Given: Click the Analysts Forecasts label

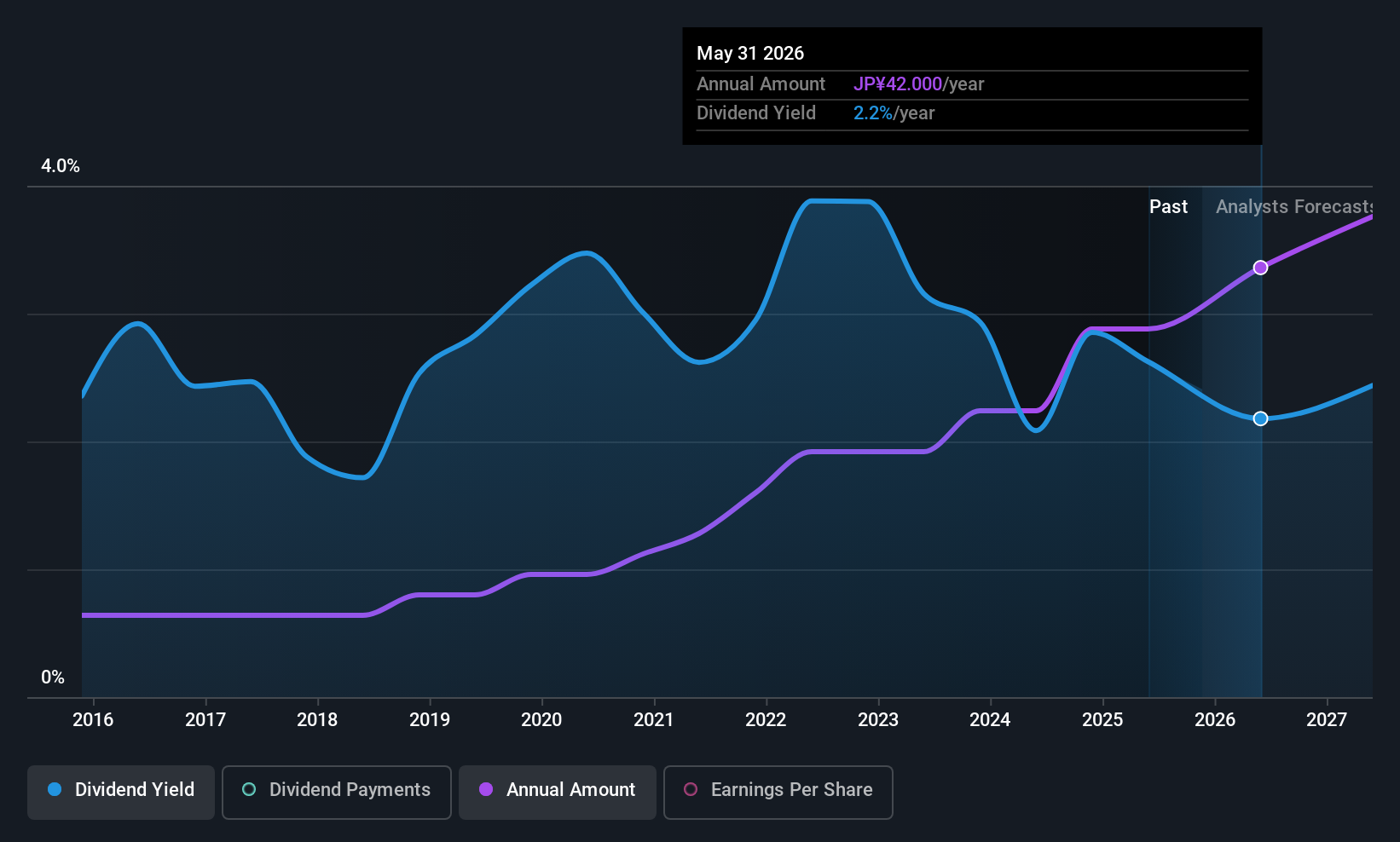Looking at the screenshot, I should (x=1293, y=207).
